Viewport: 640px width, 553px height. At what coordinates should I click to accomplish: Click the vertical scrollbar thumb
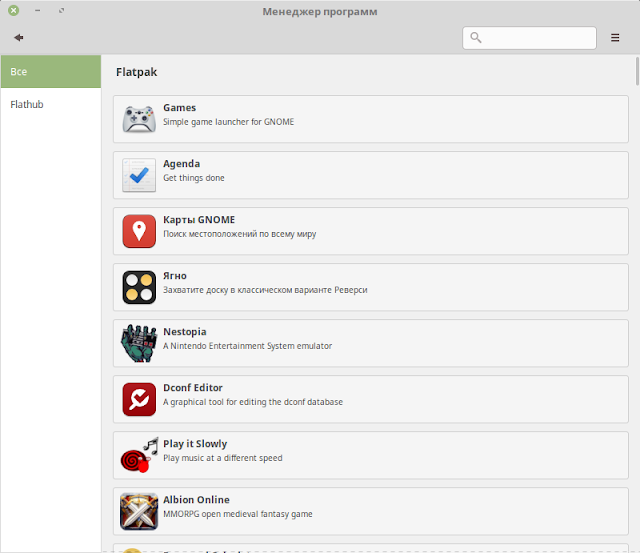click(637, 71)
